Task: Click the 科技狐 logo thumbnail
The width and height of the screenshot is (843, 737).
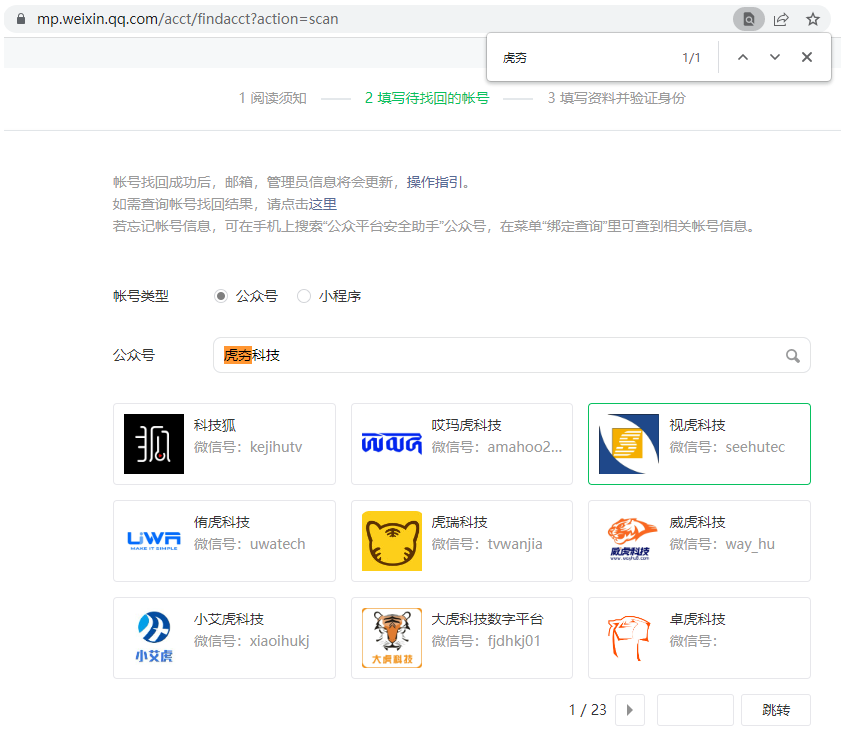Action: 154,444
